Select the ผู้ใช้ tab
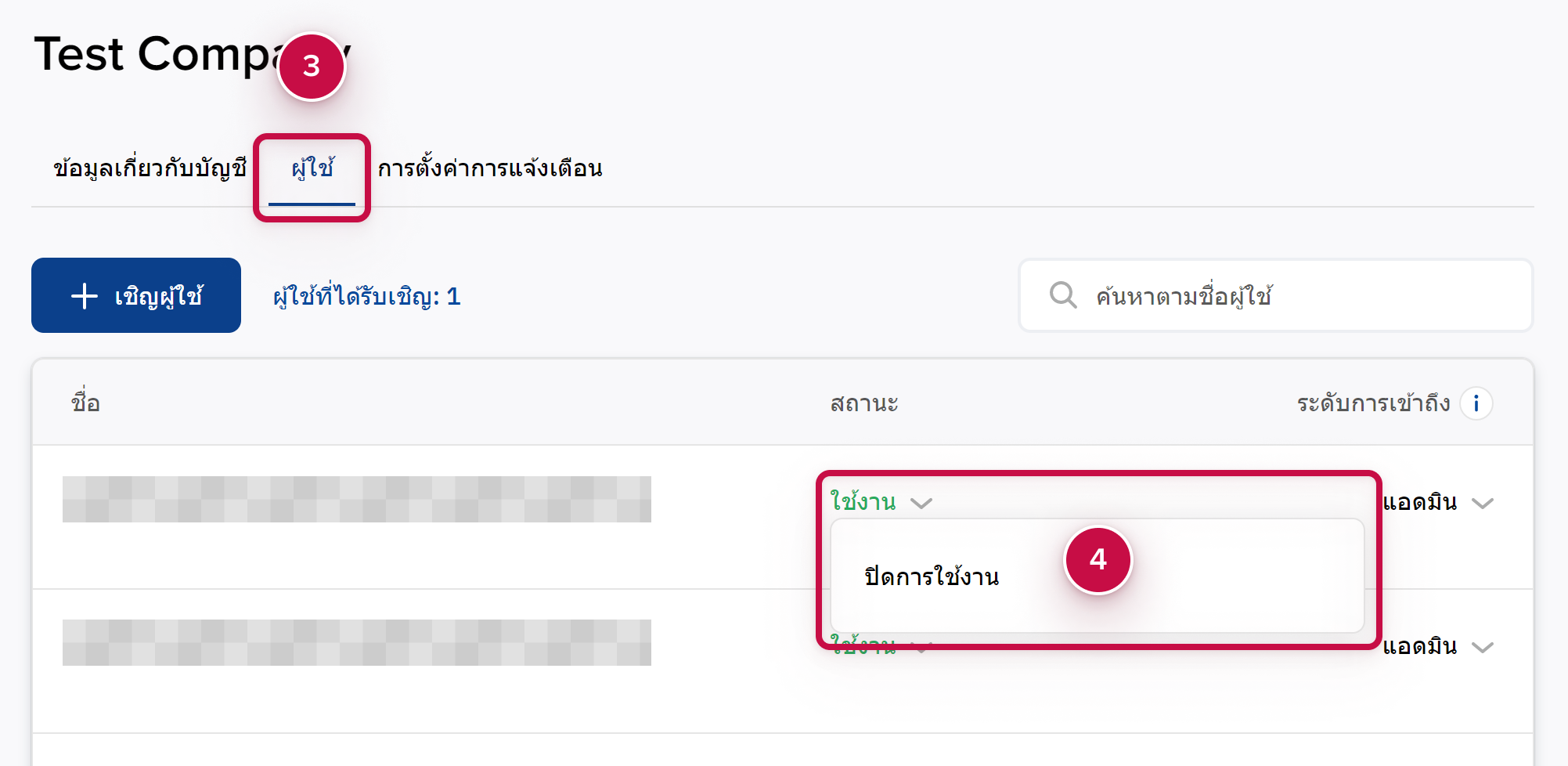The width and height of the screenshot is (1568, 766). pos(312,168)
